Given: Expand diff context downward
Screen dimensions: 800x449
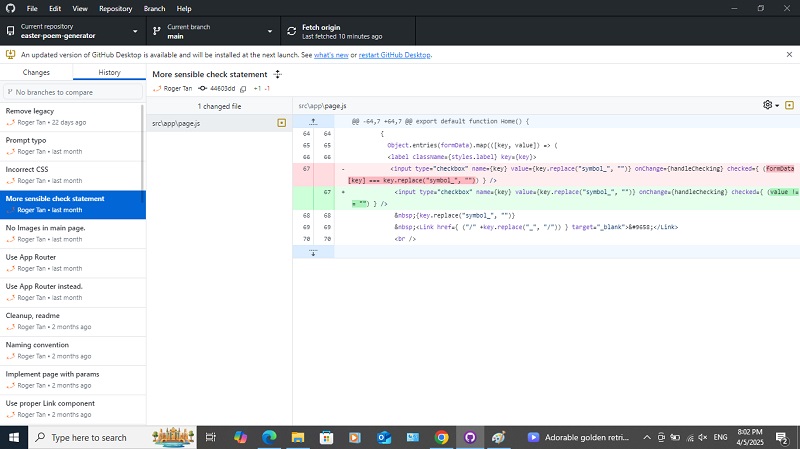Looking at the screenshot, I should [313, 252].
